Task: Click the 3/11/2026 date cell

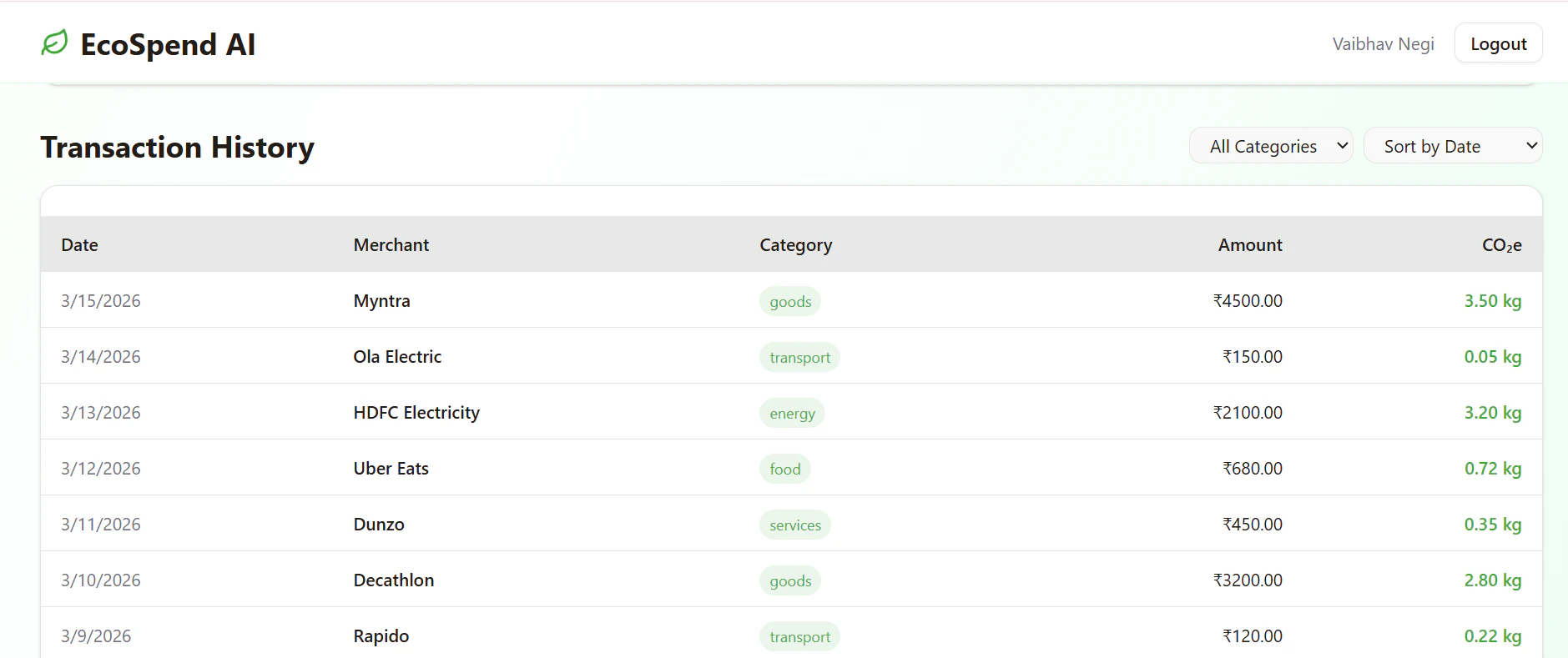Action: 101,525
